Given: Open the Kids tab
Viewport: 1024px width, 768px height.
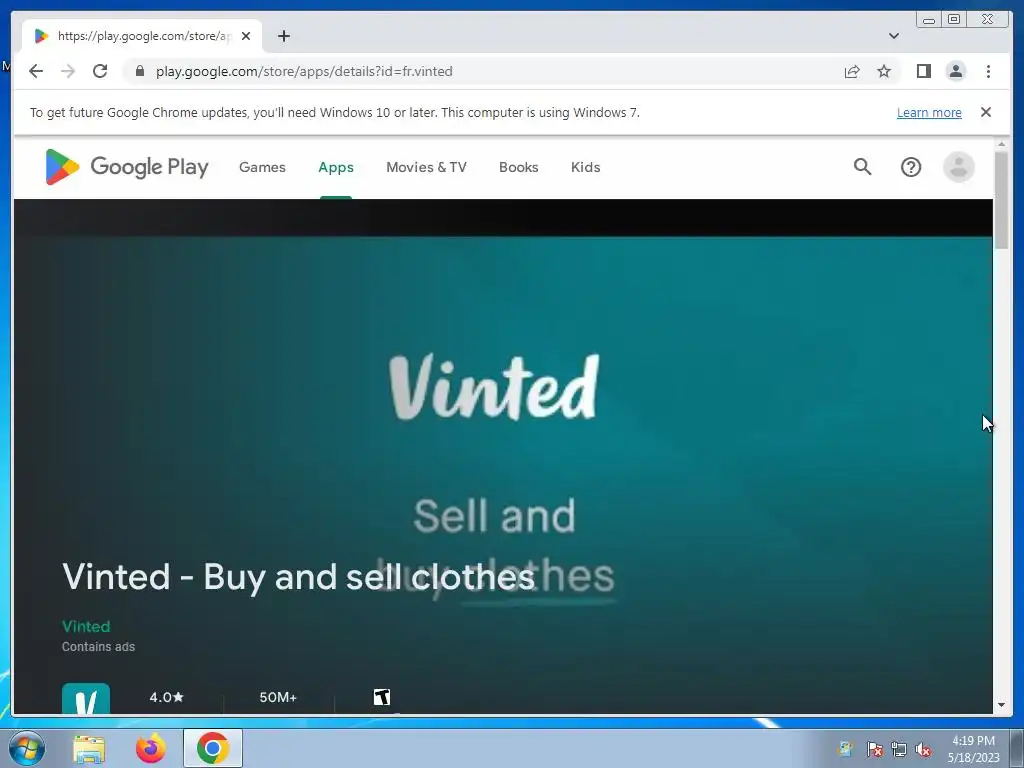Looking at the screenshot, I should (x=585, y=167).
